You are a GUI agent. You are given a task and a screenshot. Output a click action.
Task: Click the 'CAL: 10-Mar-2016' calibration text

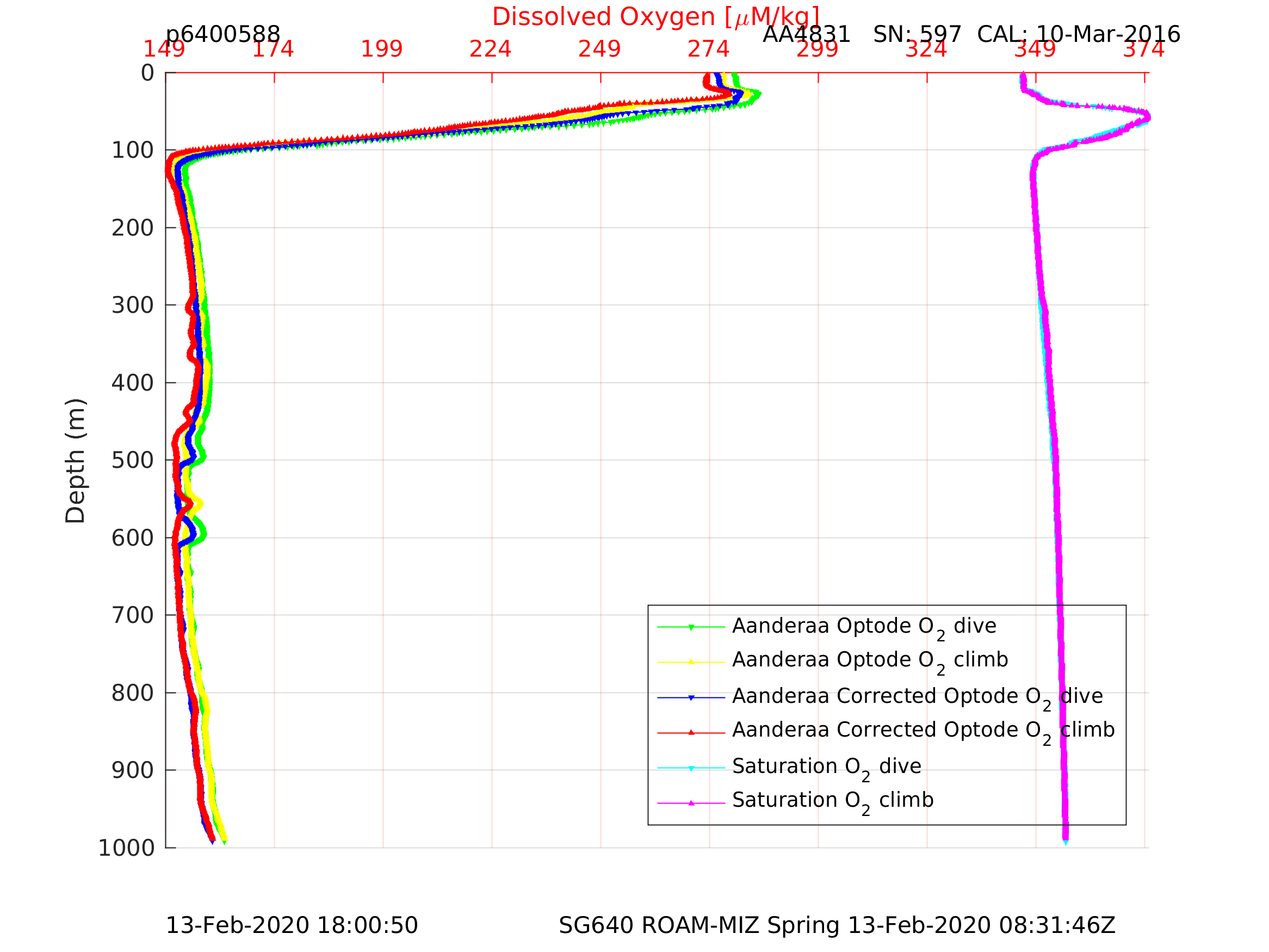1079,34
